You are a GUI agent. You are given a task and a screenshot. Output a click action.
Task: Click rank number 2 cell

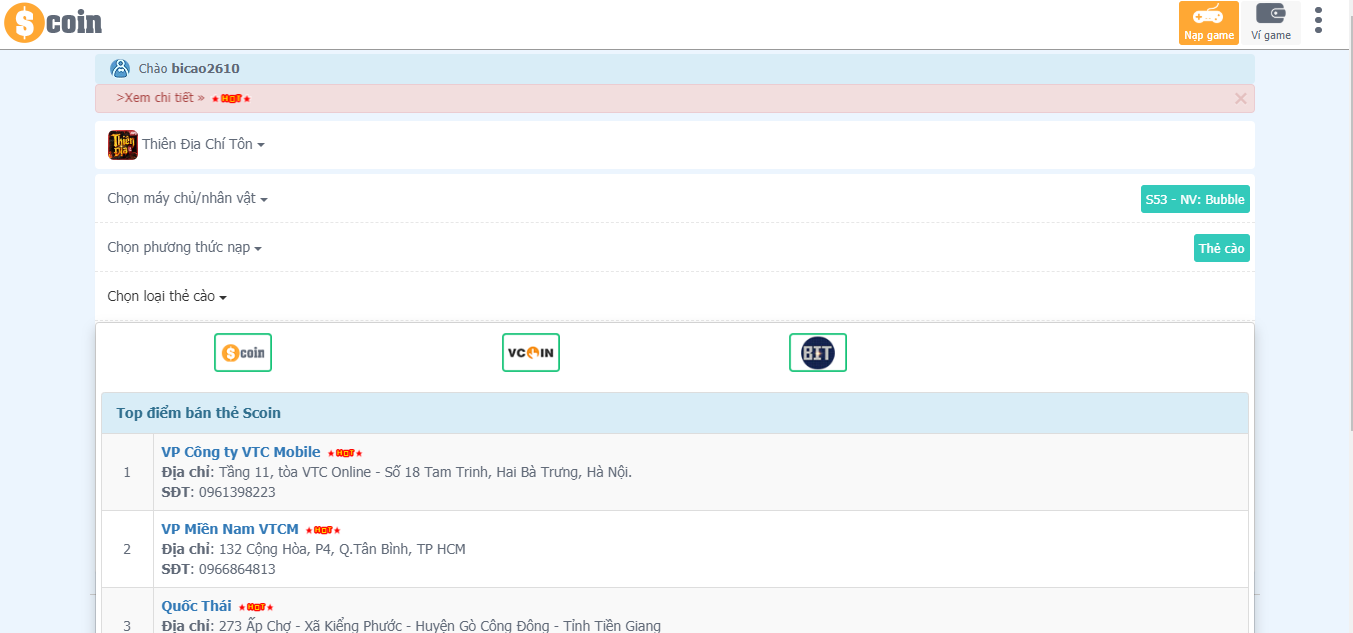(x=127, y=549)
